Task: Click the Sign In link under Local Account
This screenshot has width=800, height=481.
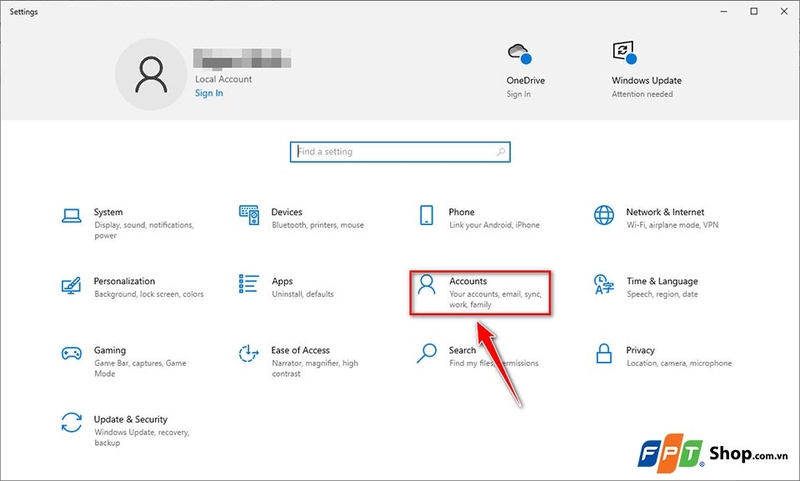Action: coord(209,94)
